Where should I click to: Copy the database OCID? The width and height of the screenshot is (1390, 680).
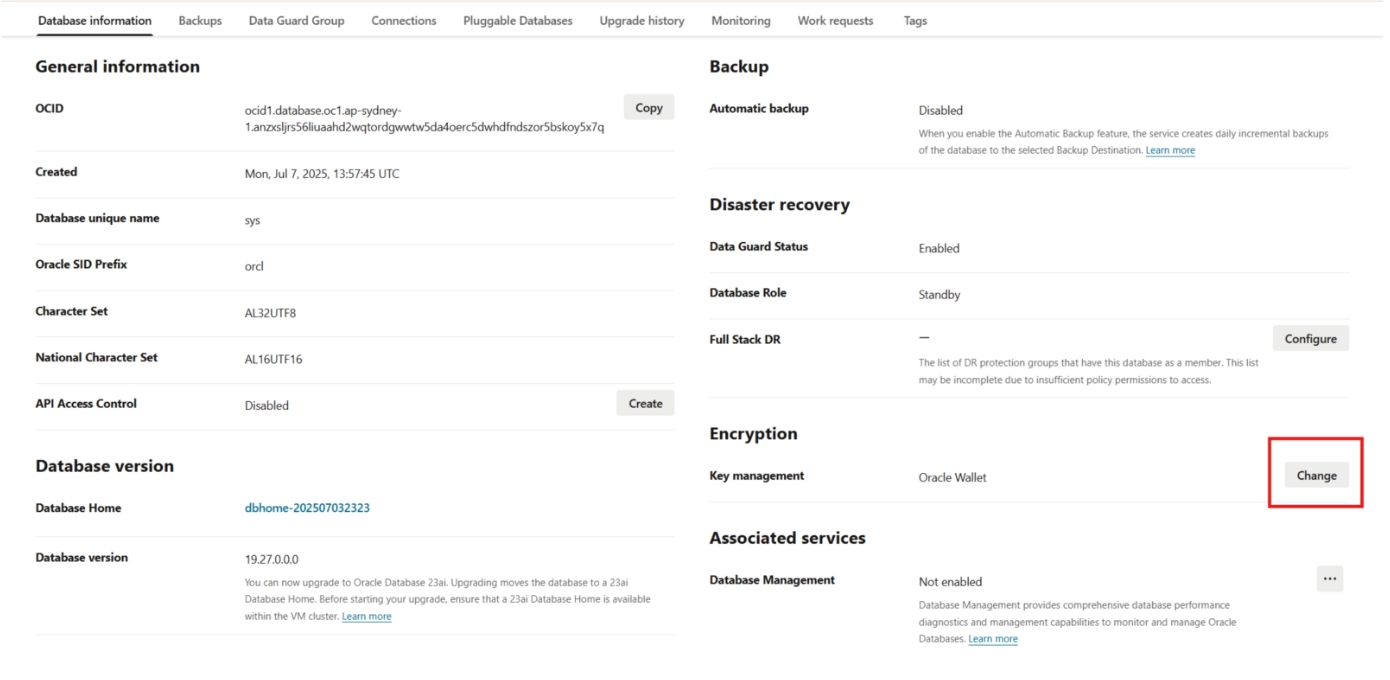[649, 108]
